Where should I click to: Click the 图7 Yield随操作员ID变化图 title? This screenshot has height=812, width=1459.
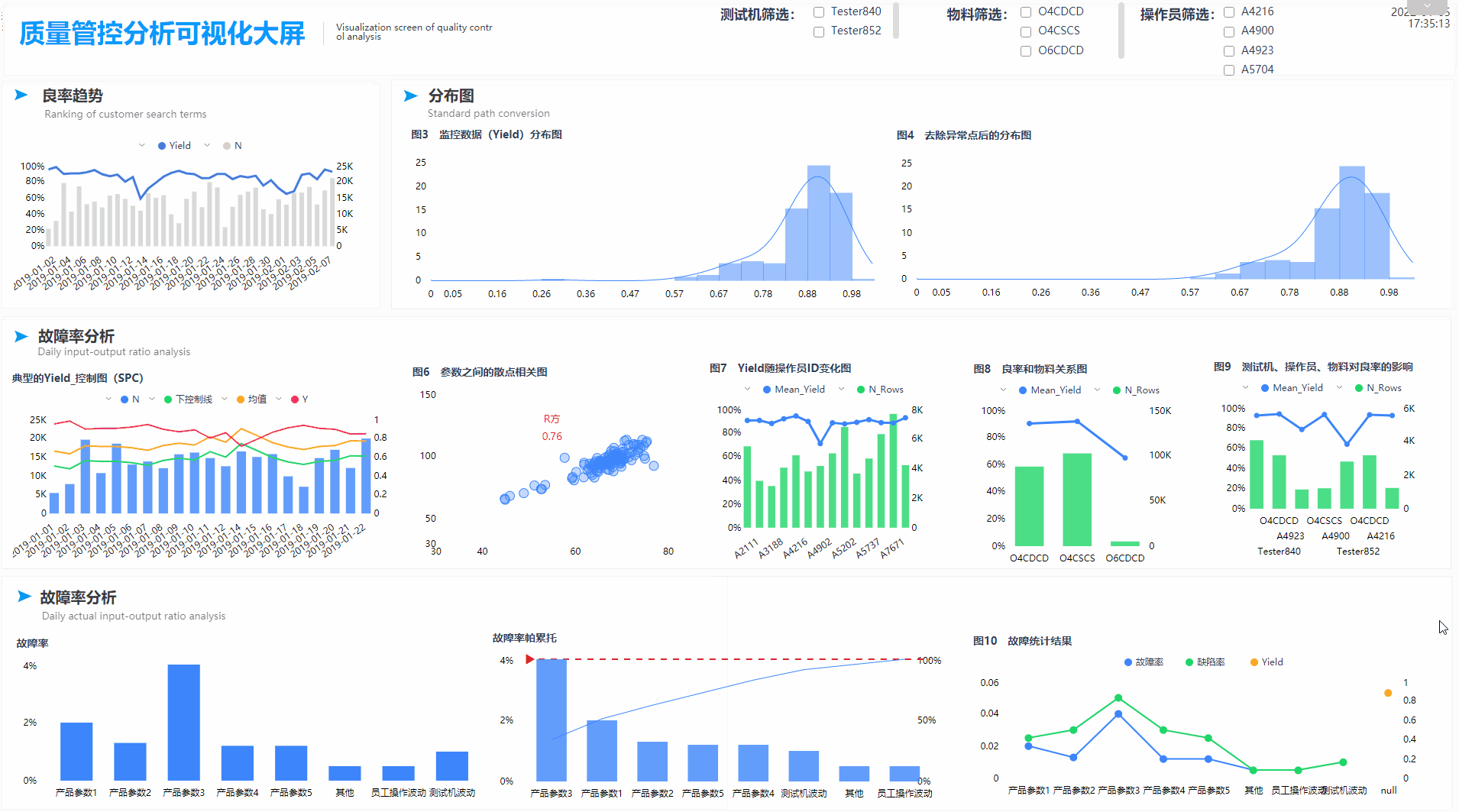click(780, 368)
